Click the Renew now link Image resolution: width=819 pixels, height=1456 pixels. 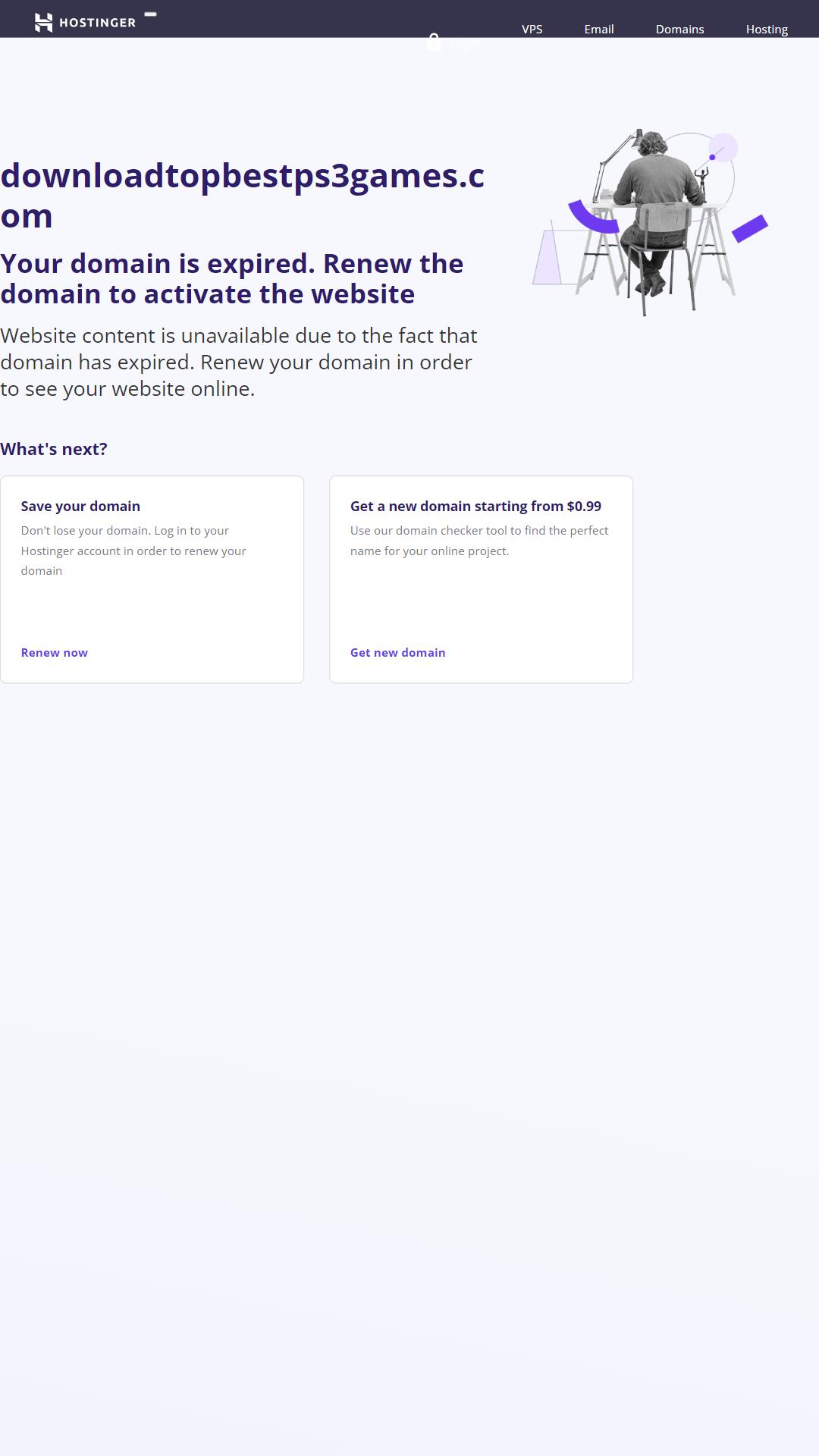55,653
